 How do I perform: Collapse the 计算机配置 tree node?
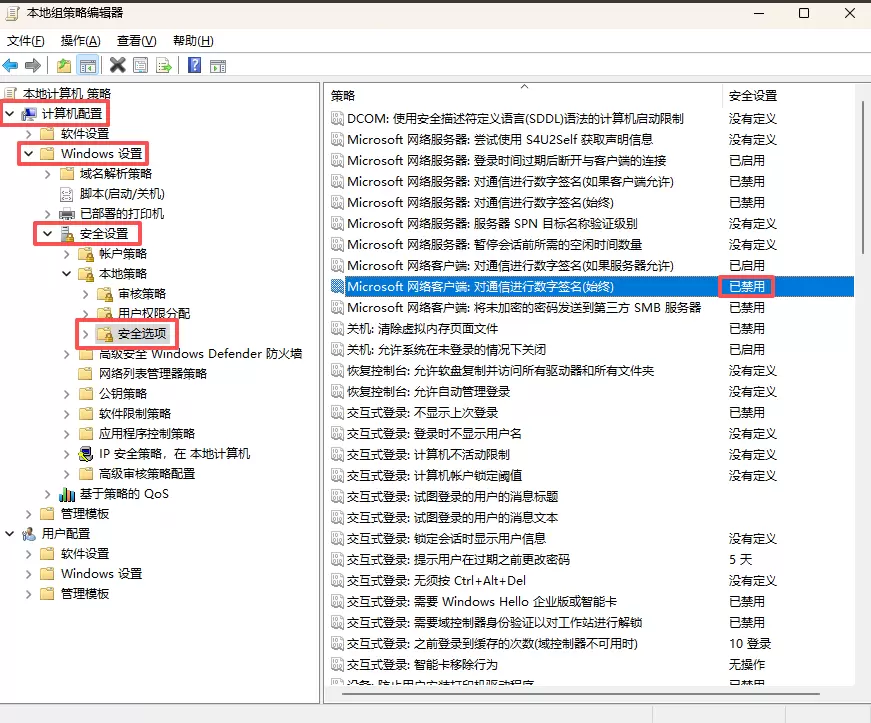10,114
